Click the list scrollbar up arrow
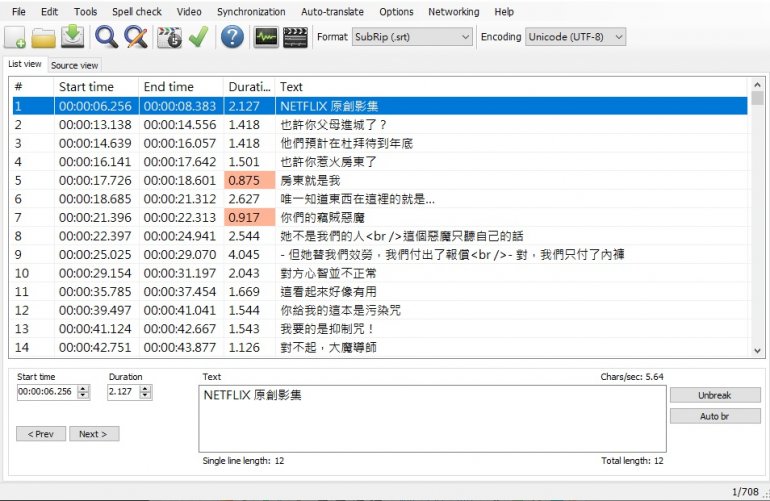The image size is (770, 501). coord(757,84)
